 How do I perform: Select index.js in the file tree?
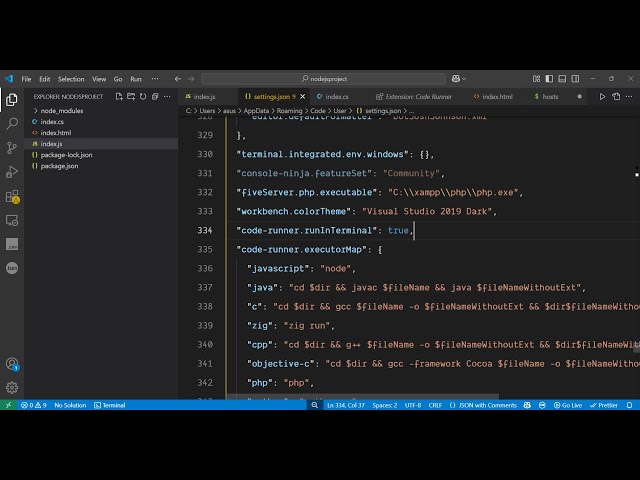click(x=101, y=144)
